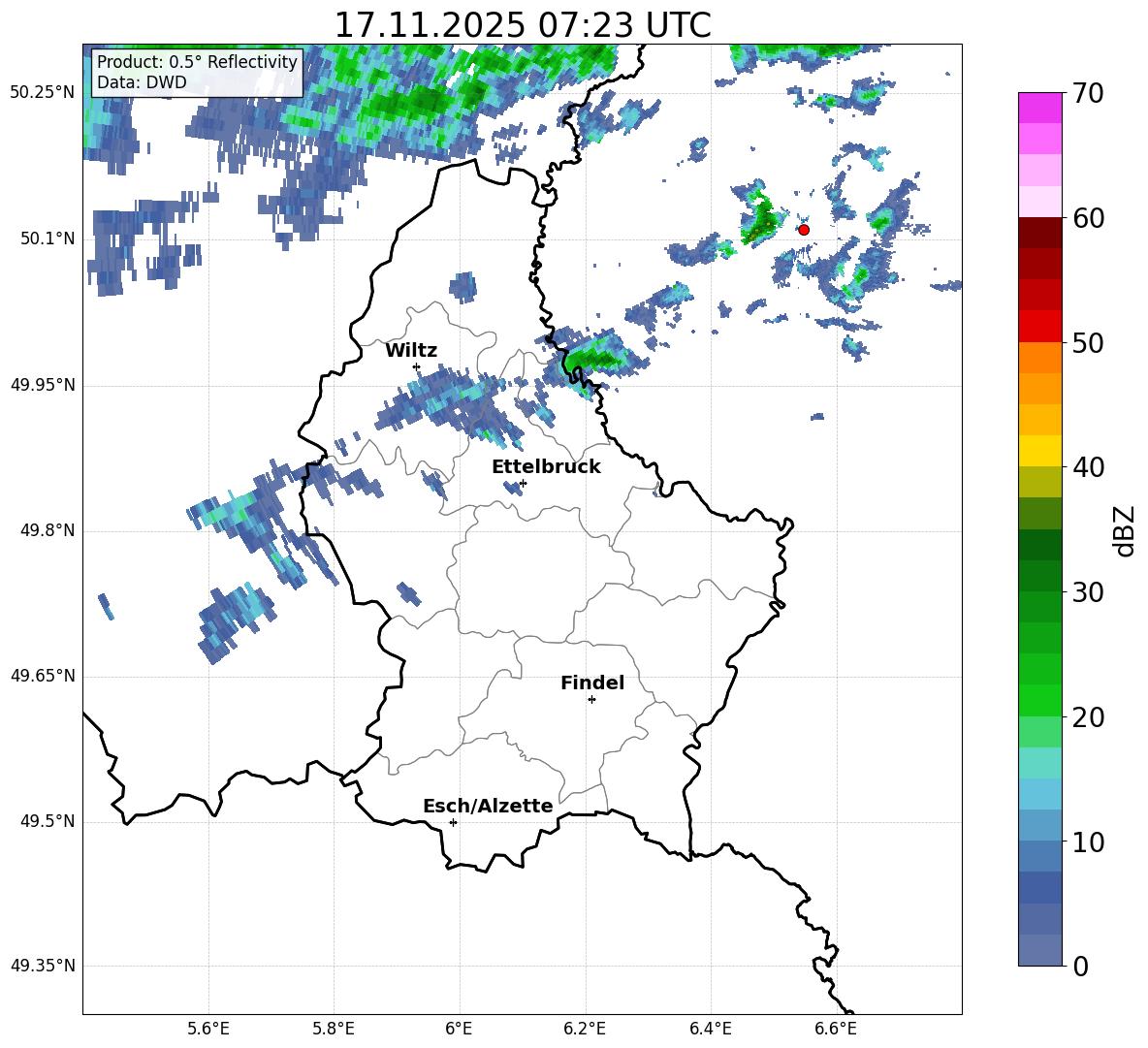
Task: Click the 49.5°N latitude label
Action: click(x=48, y=821)
